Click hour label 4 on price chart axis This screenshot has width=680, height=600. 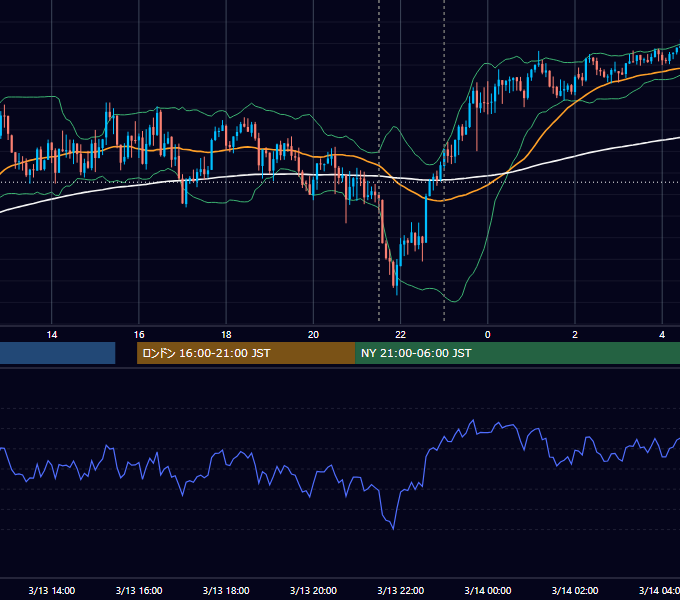[662, 335]
